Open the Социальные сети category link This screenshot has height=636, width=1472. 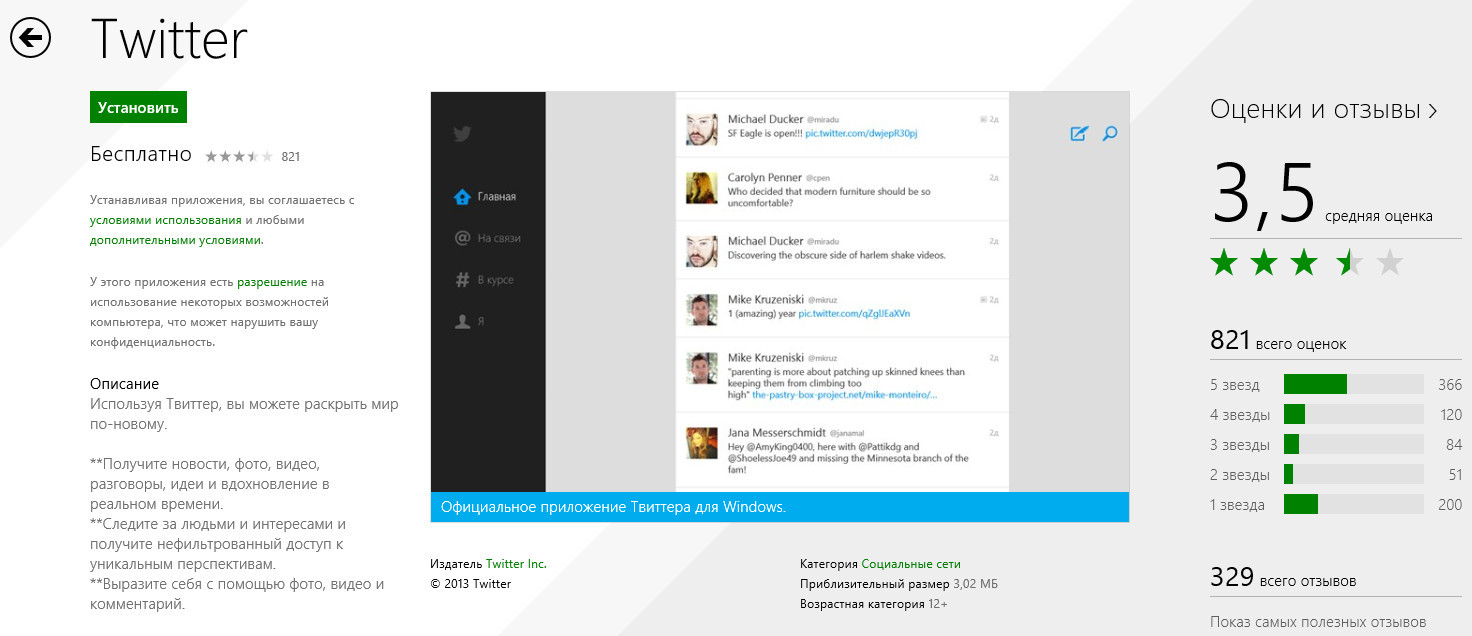click(x=910, y=564)
